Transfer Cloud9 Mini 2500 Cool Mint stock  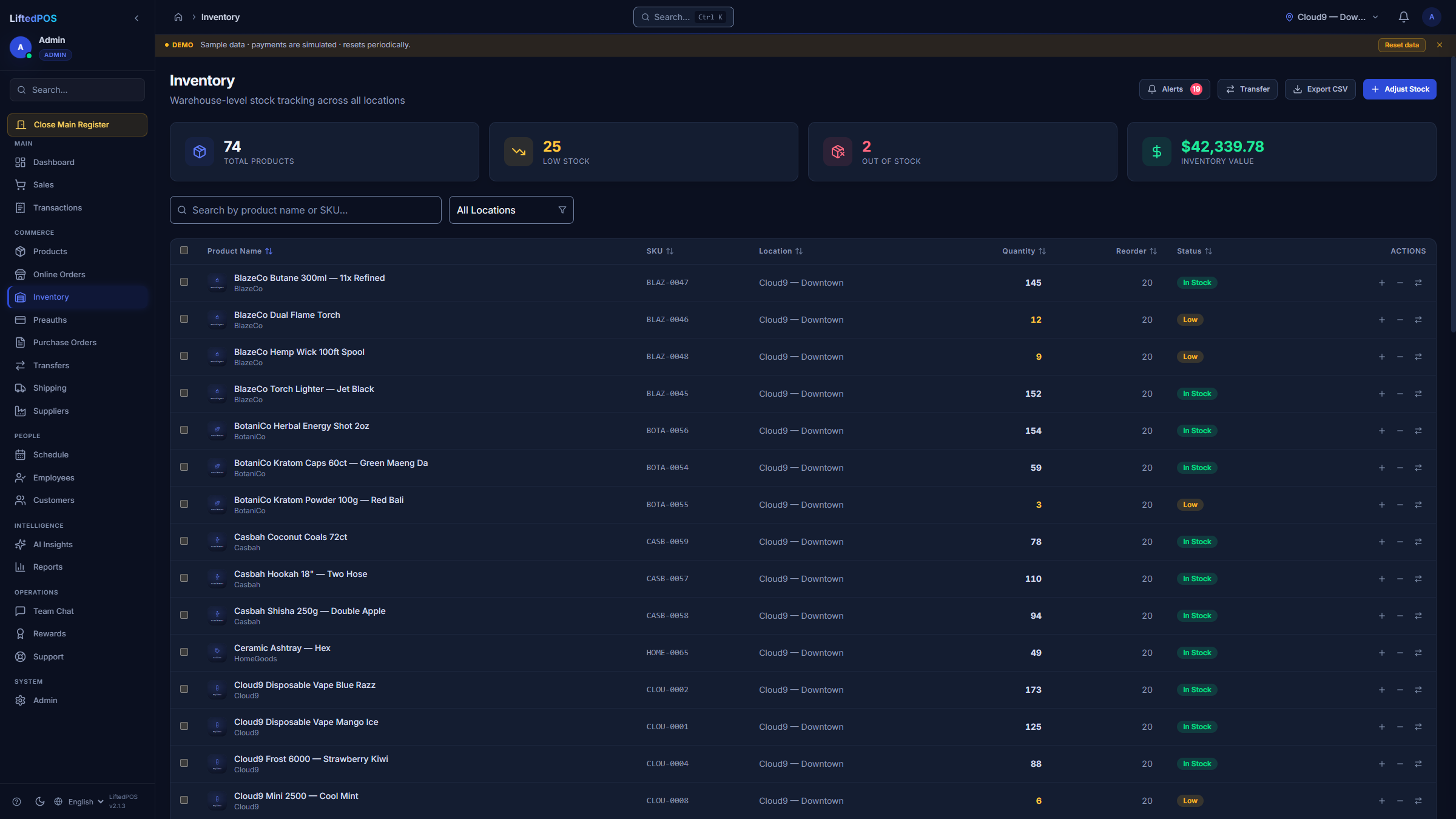pos(1418,801)
